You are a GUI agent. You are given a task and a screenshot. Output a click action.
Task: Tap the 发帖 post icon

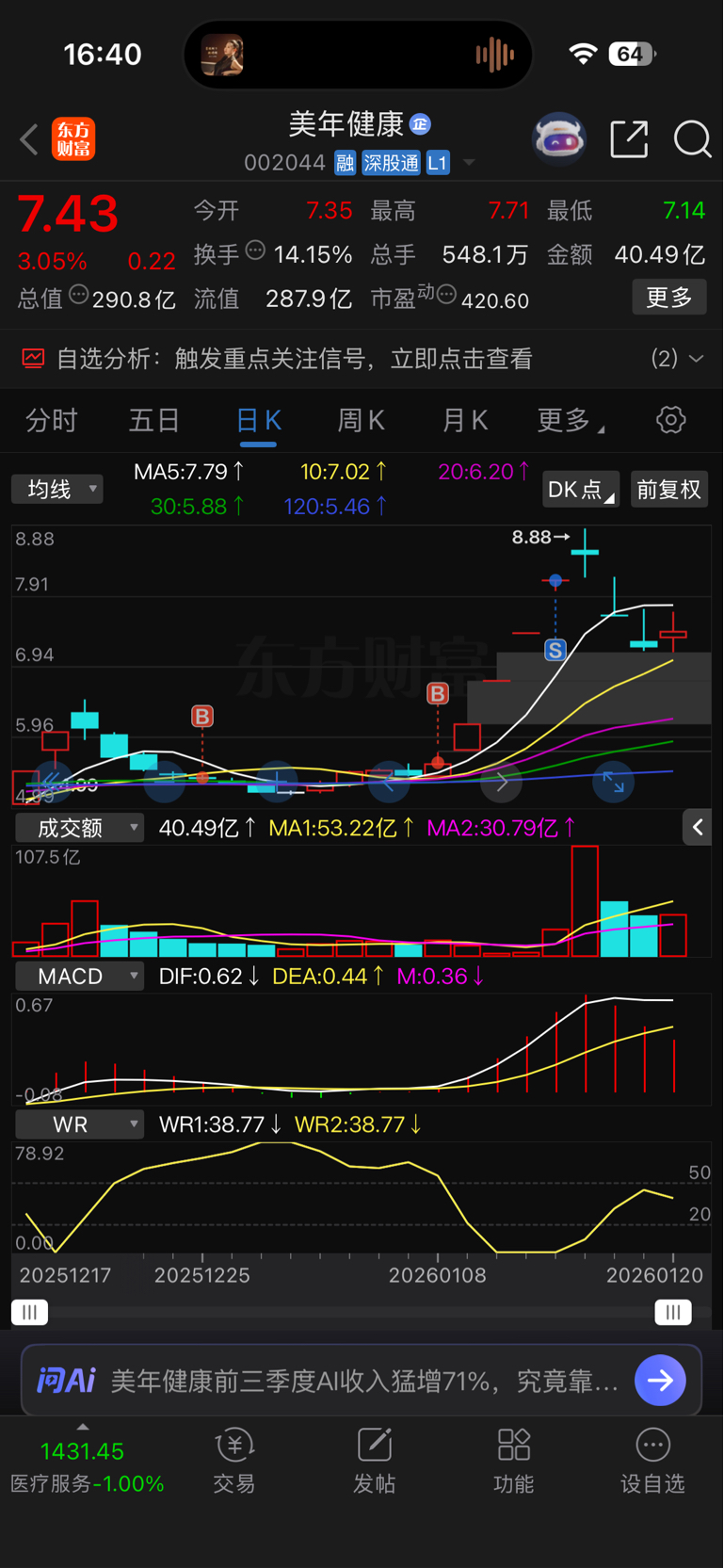tap(374, 1462)
